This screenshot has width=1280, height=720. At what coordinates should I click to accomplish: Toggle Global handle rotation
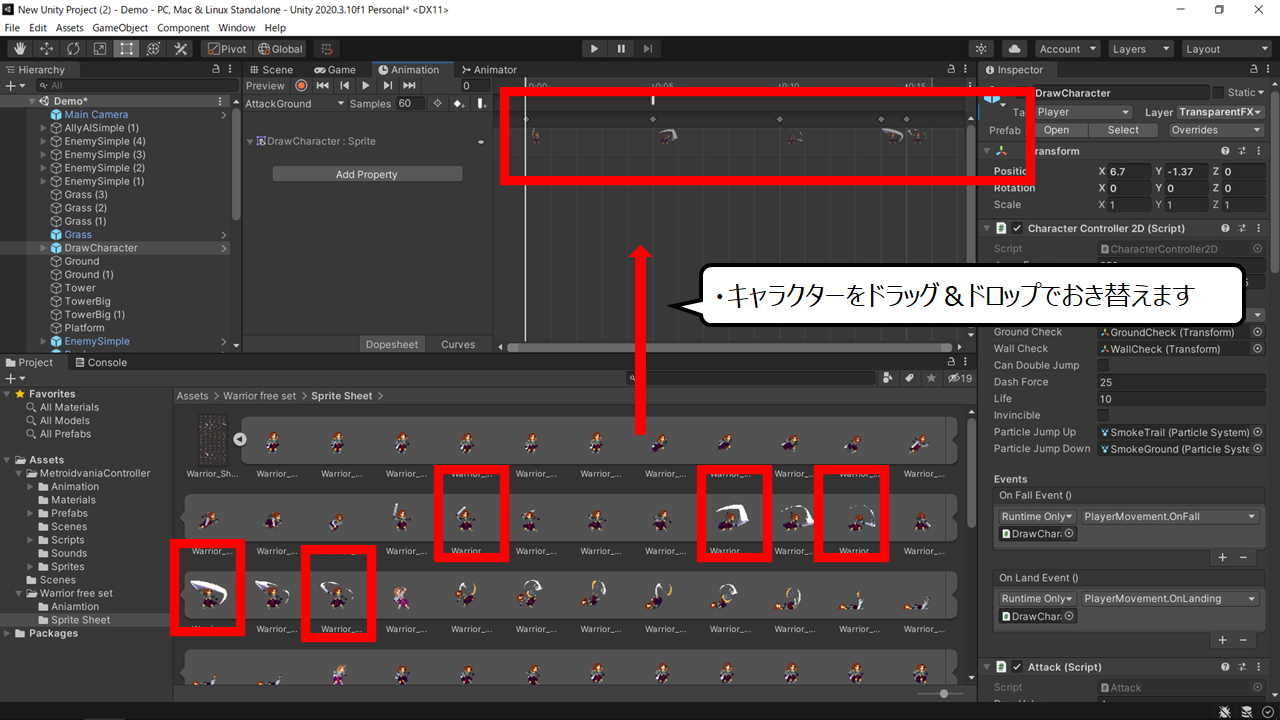point(280,49)
